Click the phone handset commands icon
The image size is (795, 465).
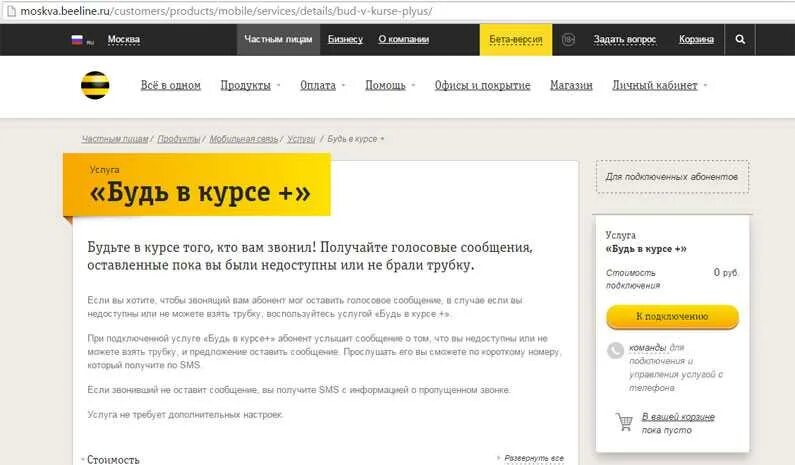coord(615,350)
